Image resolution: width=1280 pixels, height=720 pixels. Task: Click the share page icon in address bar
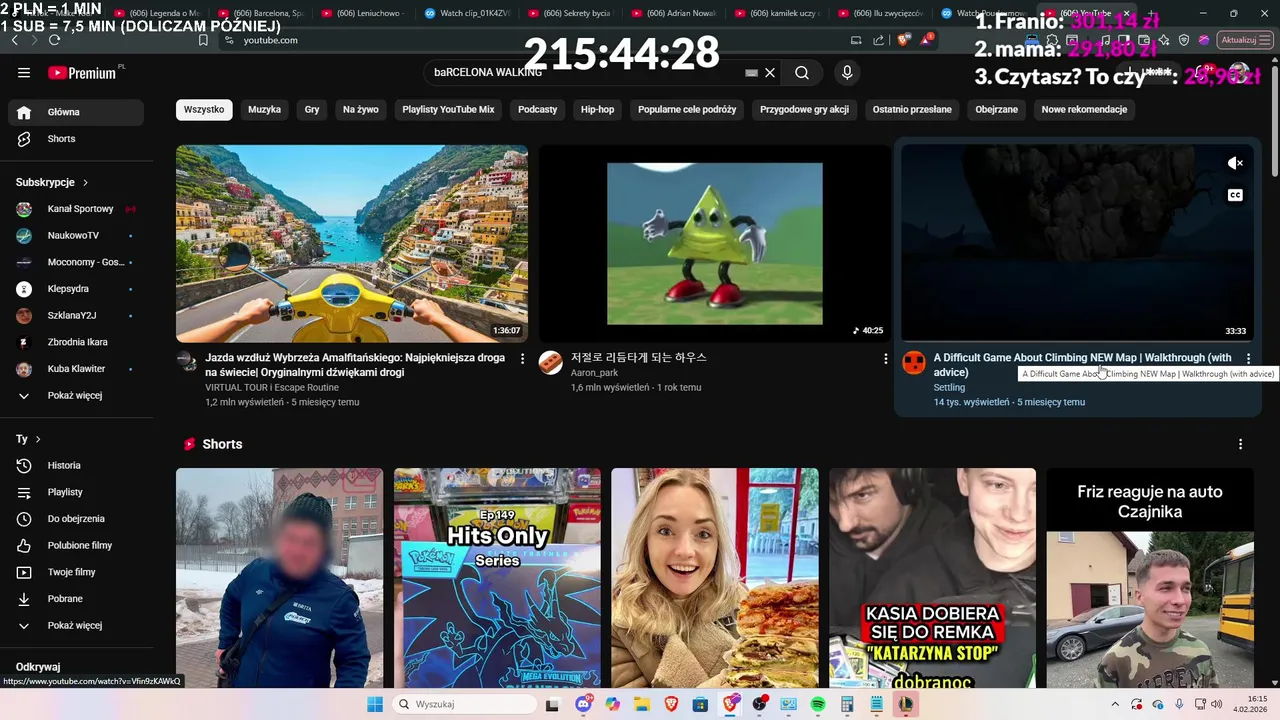coord(879,40)
